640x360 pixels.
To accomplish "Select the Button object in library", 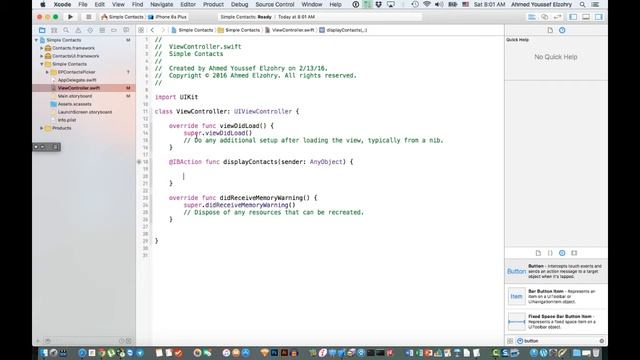I will [x=556, y=271].
